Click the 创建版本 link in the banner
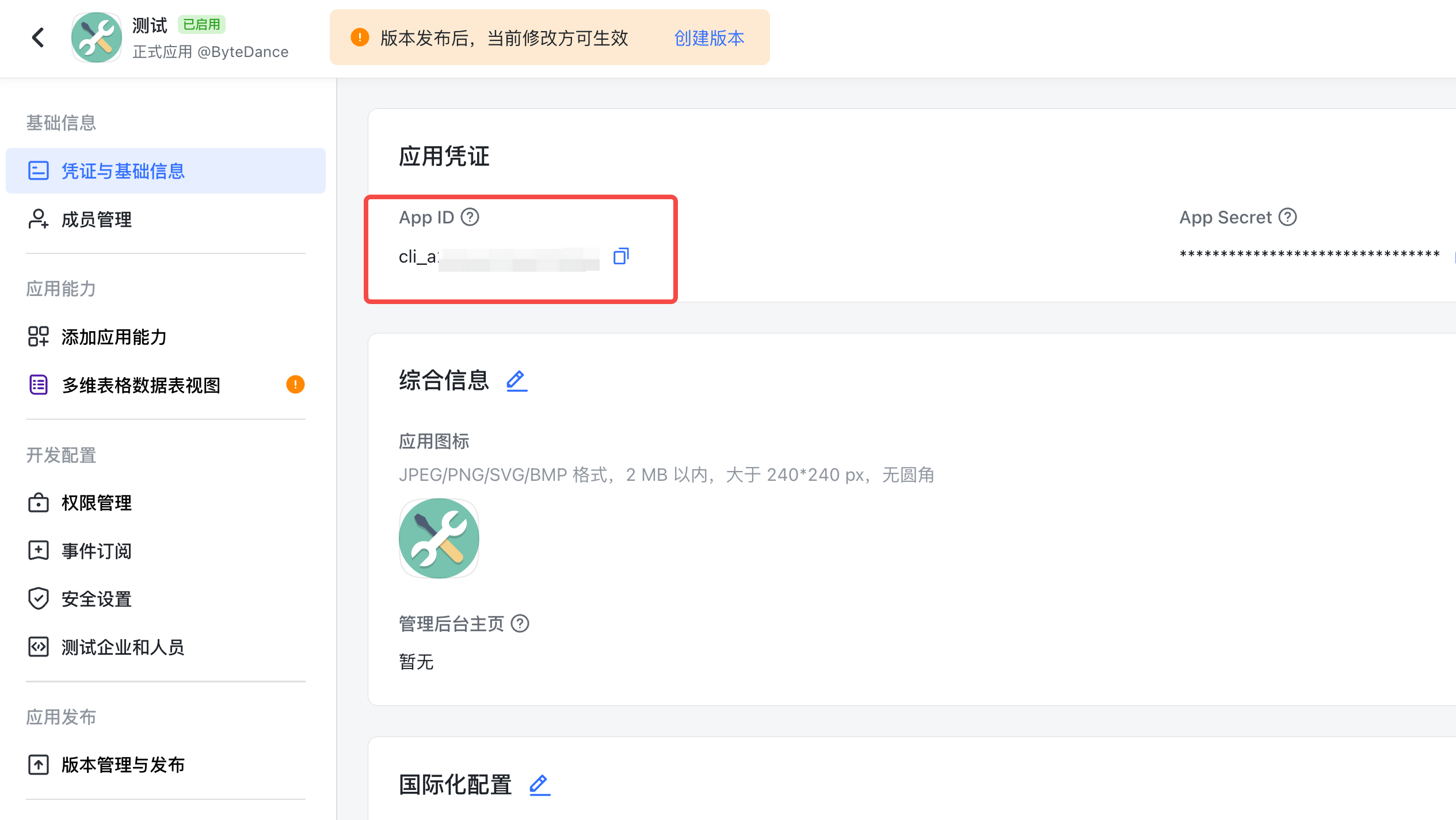This screenshot has width=1456, height=820. click(708, 38)
